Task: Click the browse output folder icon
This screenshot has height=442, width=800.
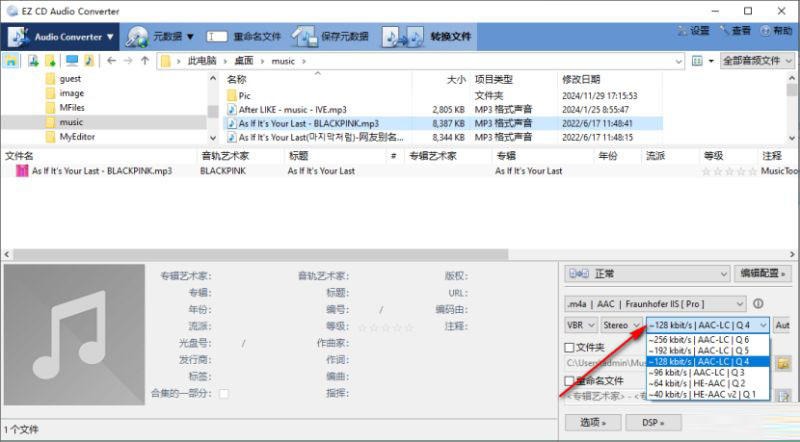Action: (783, 363)
